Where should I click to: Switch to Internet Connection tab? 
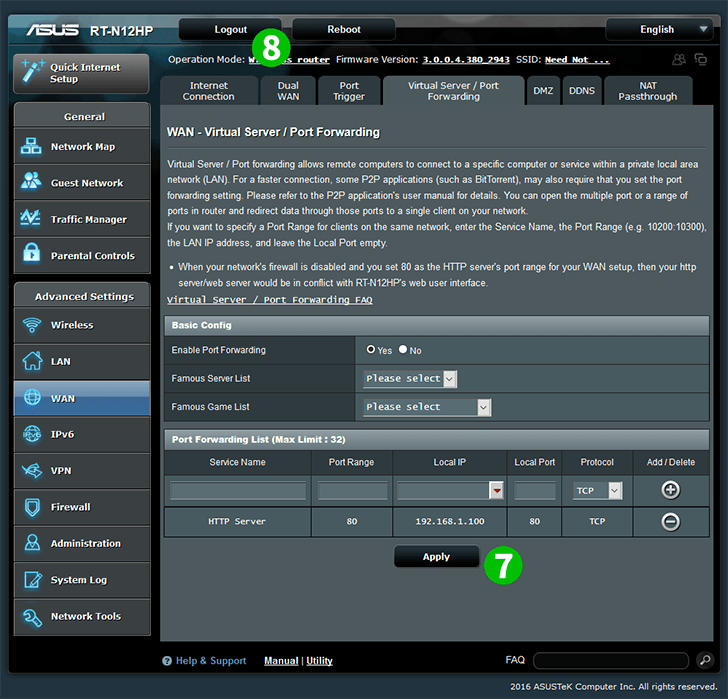pyautogui.click(x=208, y=91)
